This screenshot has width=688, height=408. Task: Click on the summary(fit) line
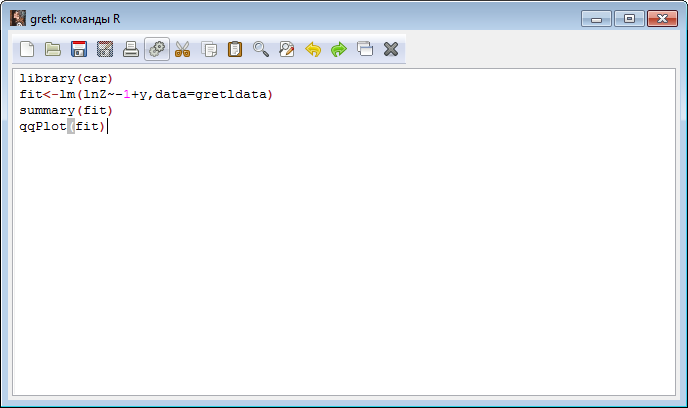[x=66, y=110]
